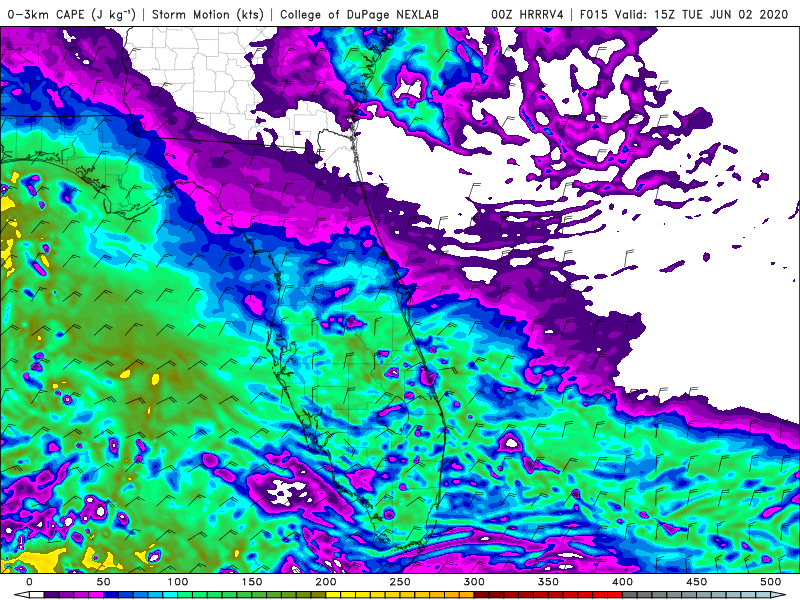Image resolution: width=800 pixels, height=600 pixels.
Task: Click the '150' color scale label
Action: pyautogui.click(x=252, y=582)
